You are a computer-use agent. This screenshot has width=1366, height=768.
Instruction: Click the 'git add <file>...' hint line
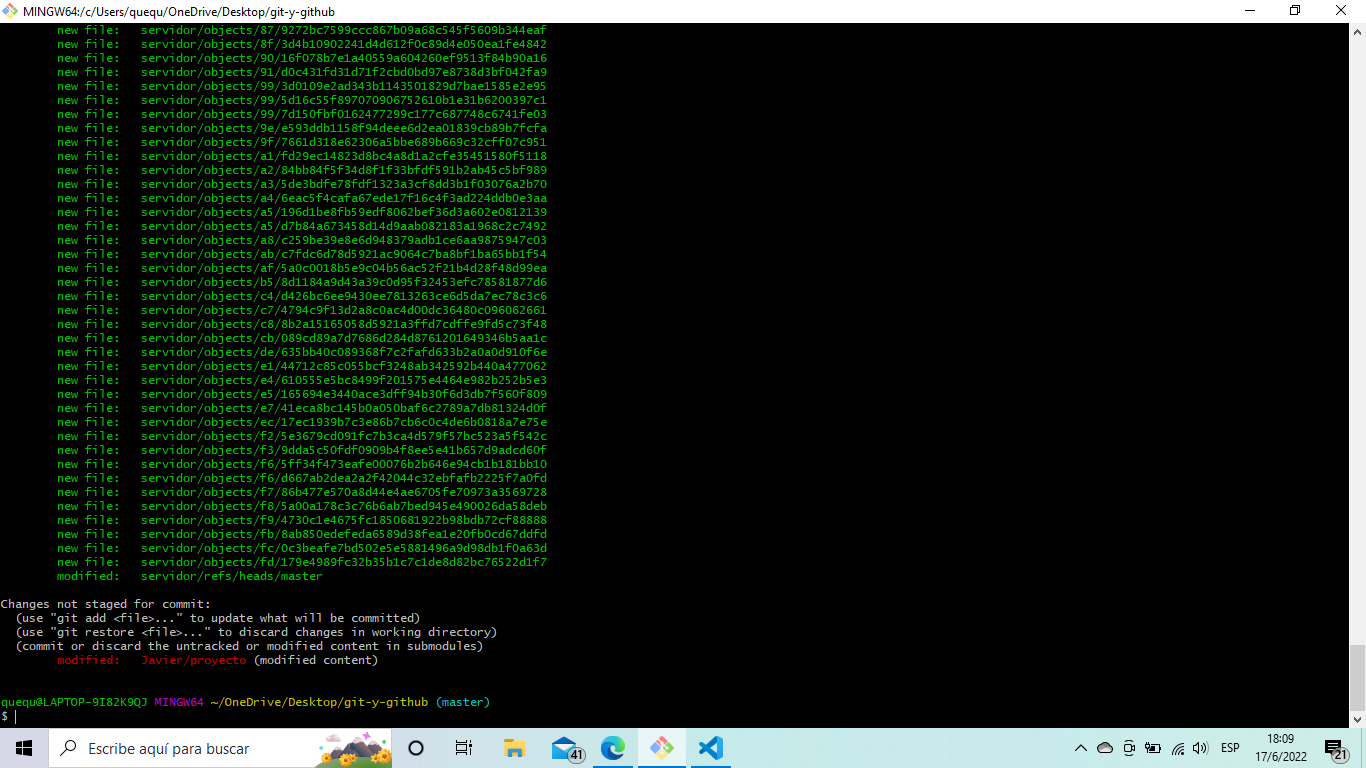point(218,618)
